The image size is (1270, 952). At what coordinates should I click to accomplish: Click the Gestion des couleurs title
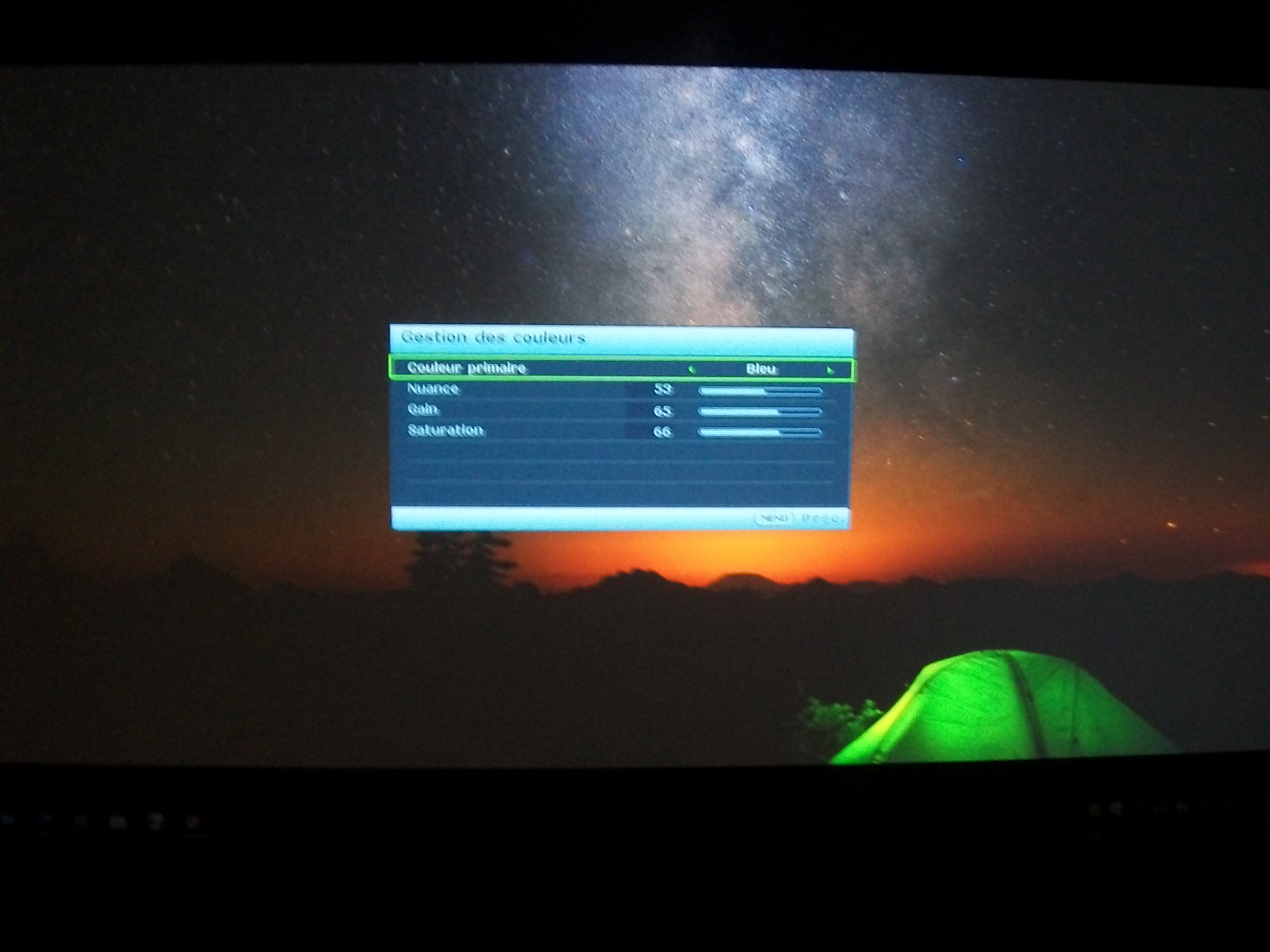pos(493,338)
